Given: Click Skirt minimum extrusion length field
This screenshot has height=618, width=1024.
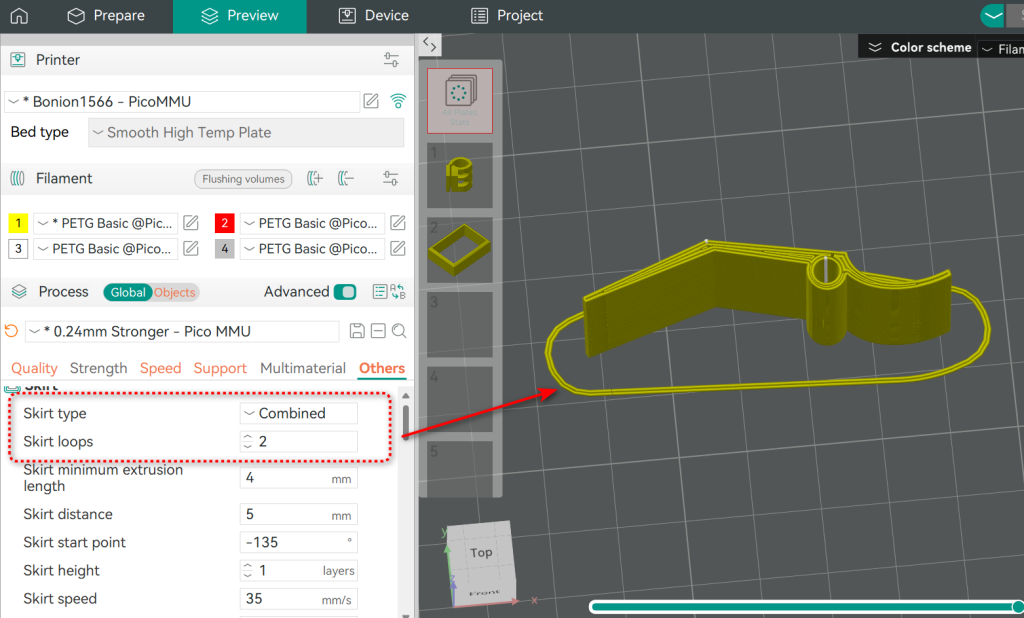Looking at the screenshot, I should tap(298, 478).
